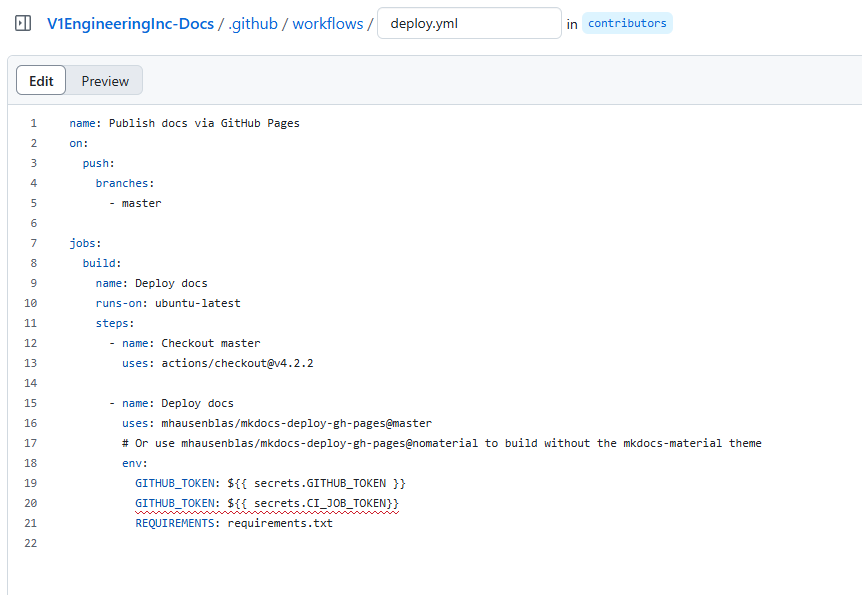Navigate to the .github folder
This screenshot has height=595, width=862.
(x=253, y=24)
